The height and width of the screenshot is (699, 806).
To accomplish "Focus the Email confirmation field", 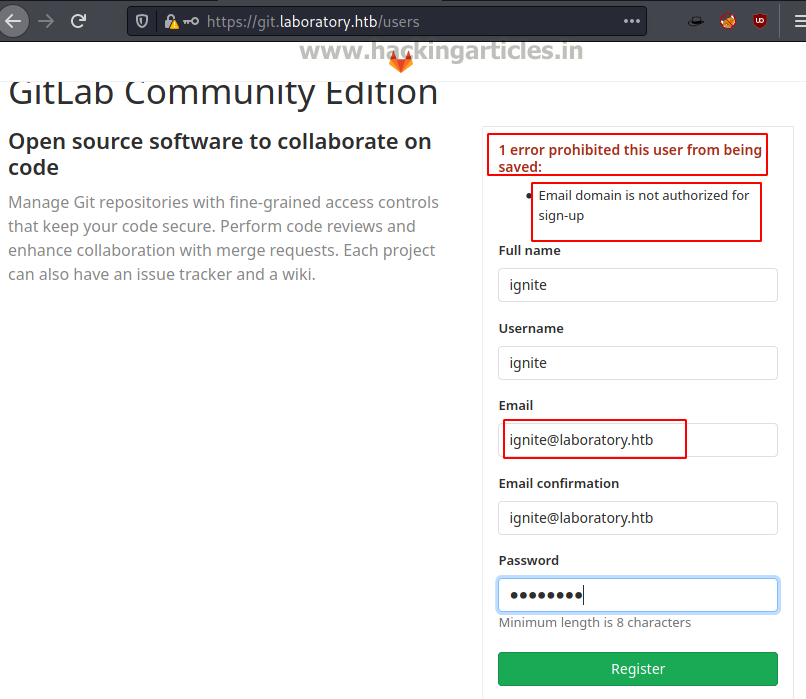I will [x=638, y=518].
